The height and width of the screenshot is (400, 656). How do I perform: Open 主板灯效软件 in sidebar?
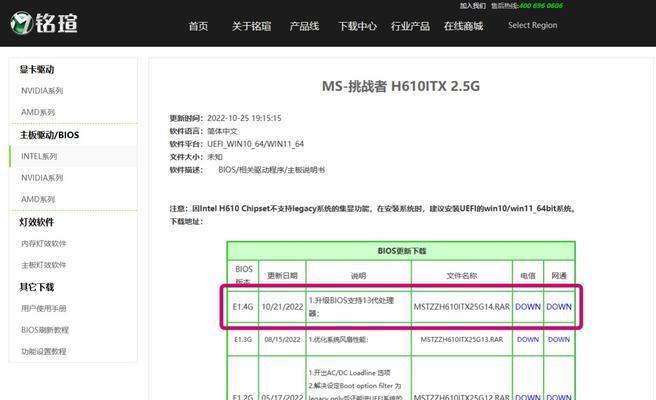click(x=44, y=265)
